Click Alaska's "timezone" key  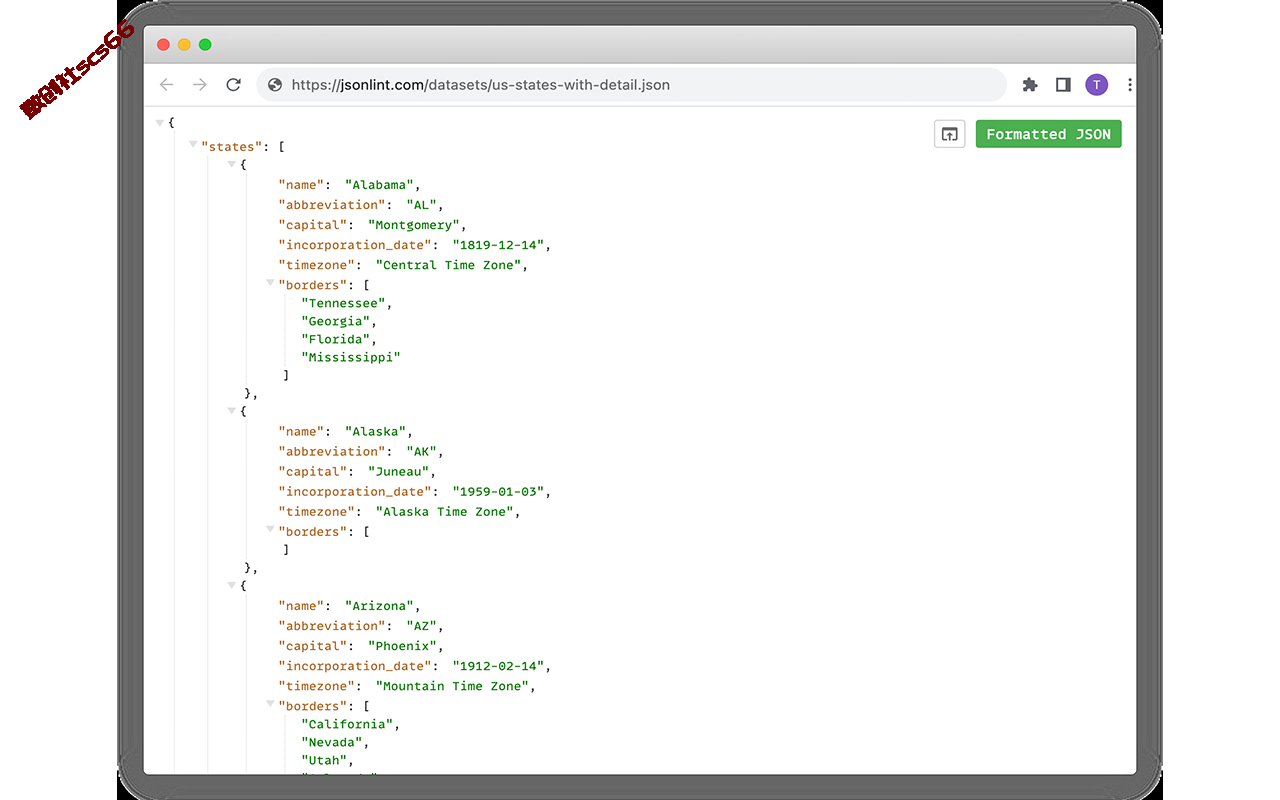point(316,511)
